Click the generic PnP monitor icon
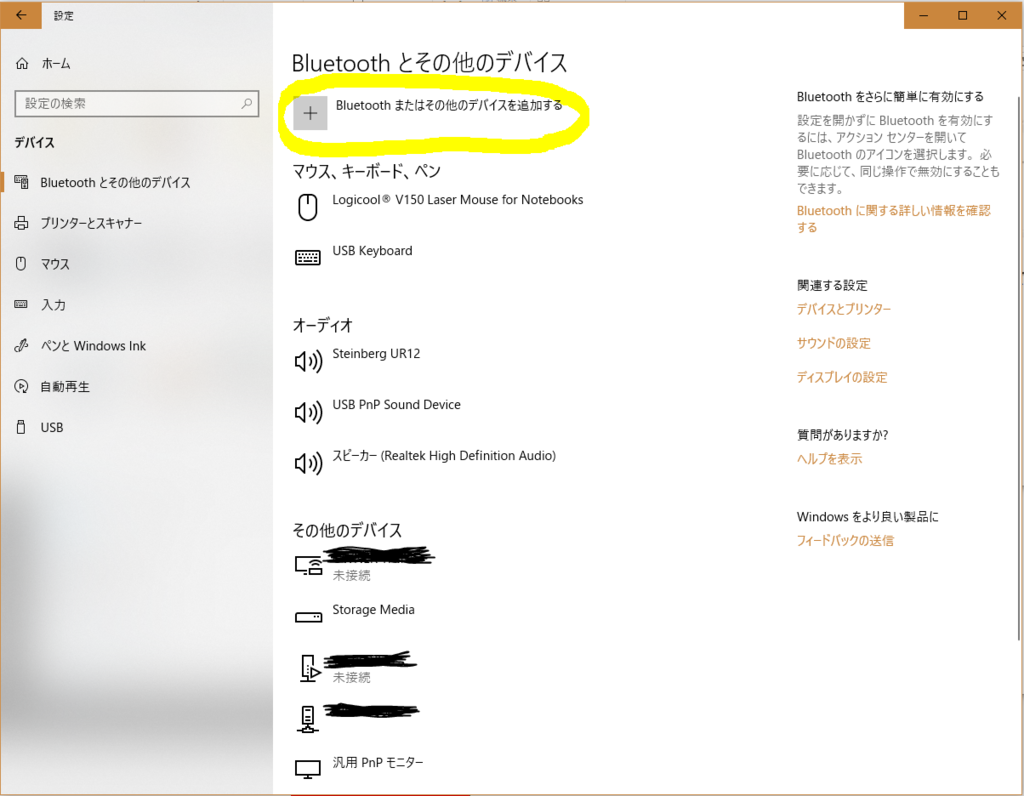The image size is (1024, 796). [x=308, y=769]
